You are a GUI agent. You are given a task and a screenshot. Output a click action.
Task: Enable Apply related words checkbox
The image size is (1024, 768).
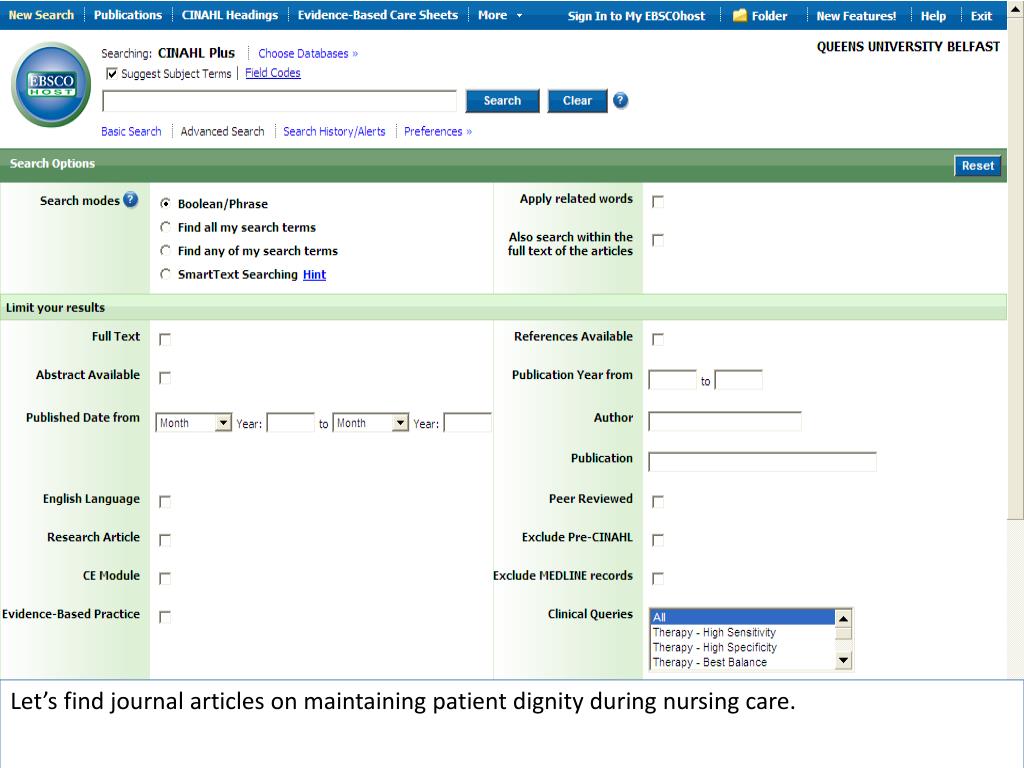[658, 202]
